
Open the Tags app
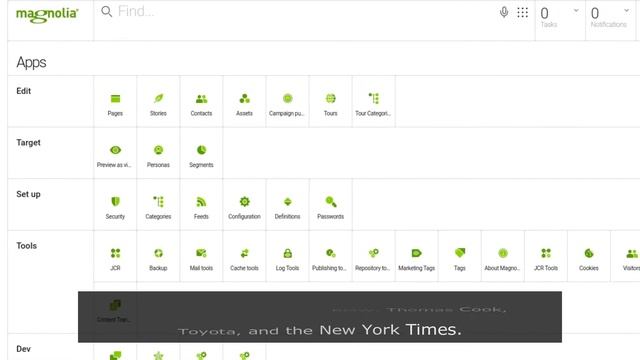(x=460, y=256)
